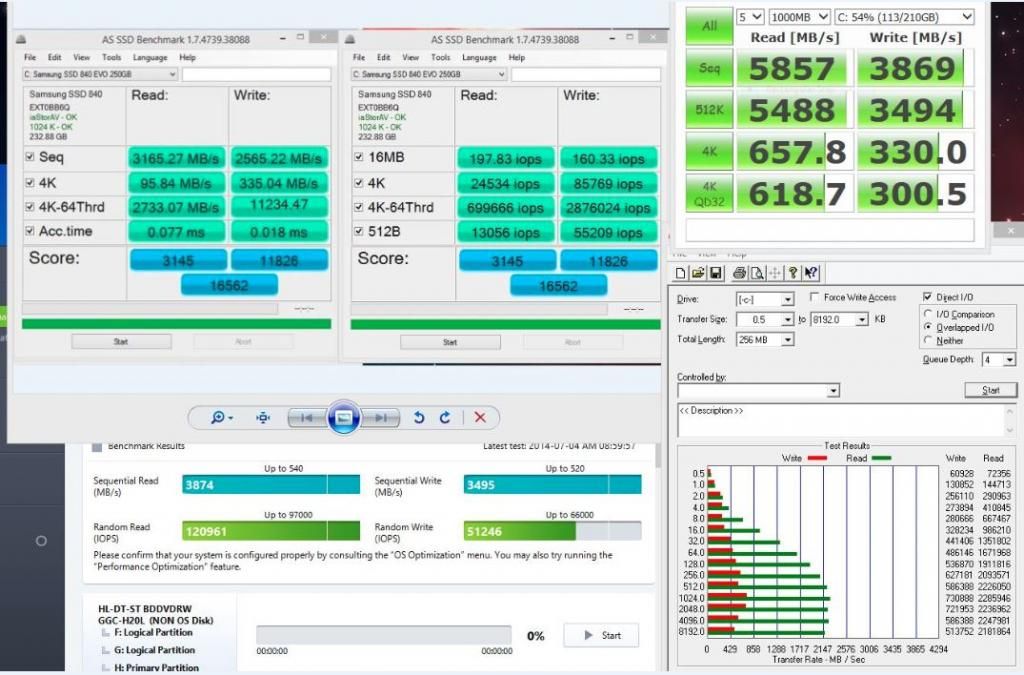Go to the next image in photo viewer
This screenshot has height=675, width=1024.
point(381,418)
